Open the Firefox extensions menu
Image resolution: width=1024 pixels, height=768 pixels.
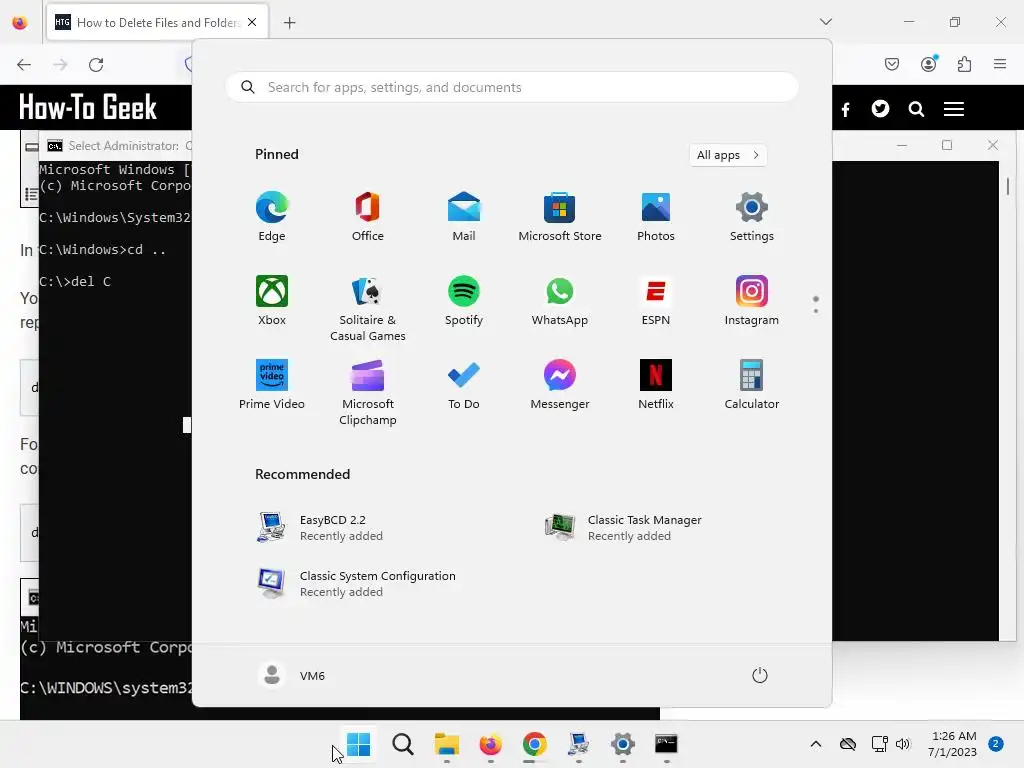click(964, 64)
